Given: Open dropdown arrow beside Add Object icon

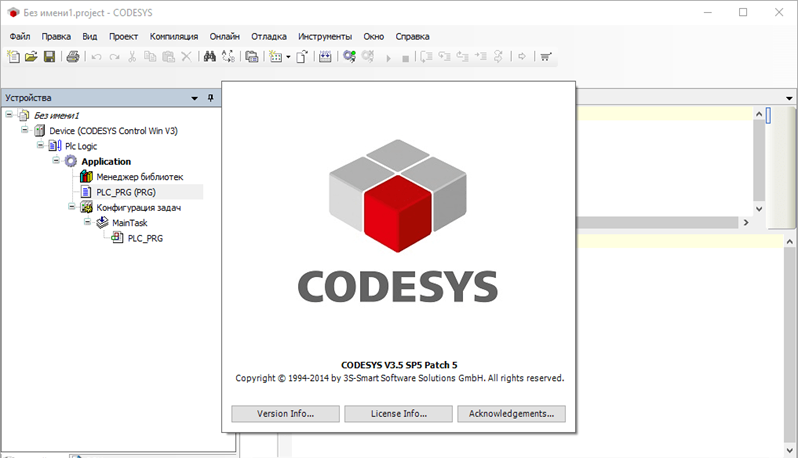Looking at the screenshot, I should 288,57.
